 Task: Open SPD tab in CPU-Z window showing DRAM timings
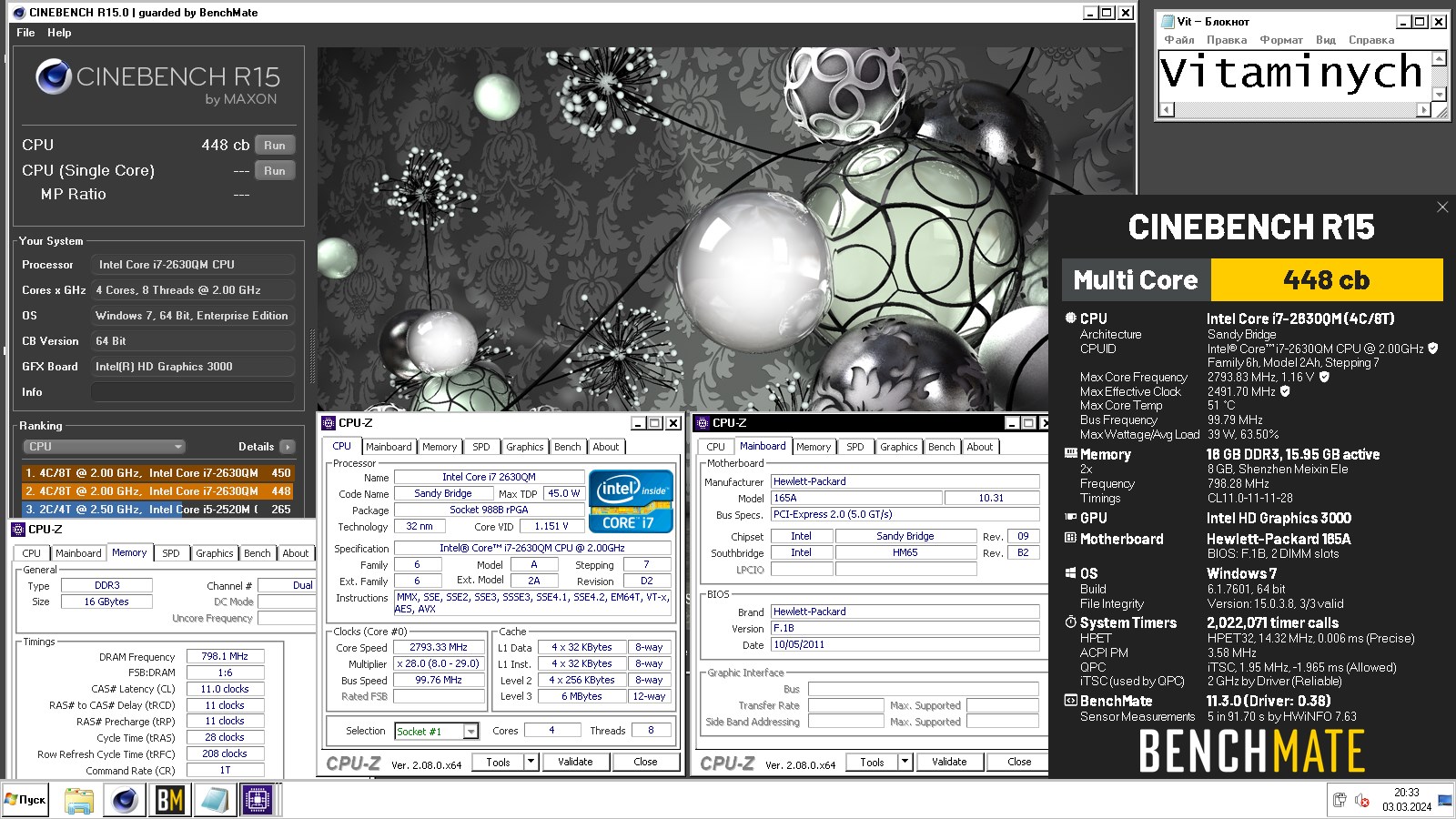171,553
